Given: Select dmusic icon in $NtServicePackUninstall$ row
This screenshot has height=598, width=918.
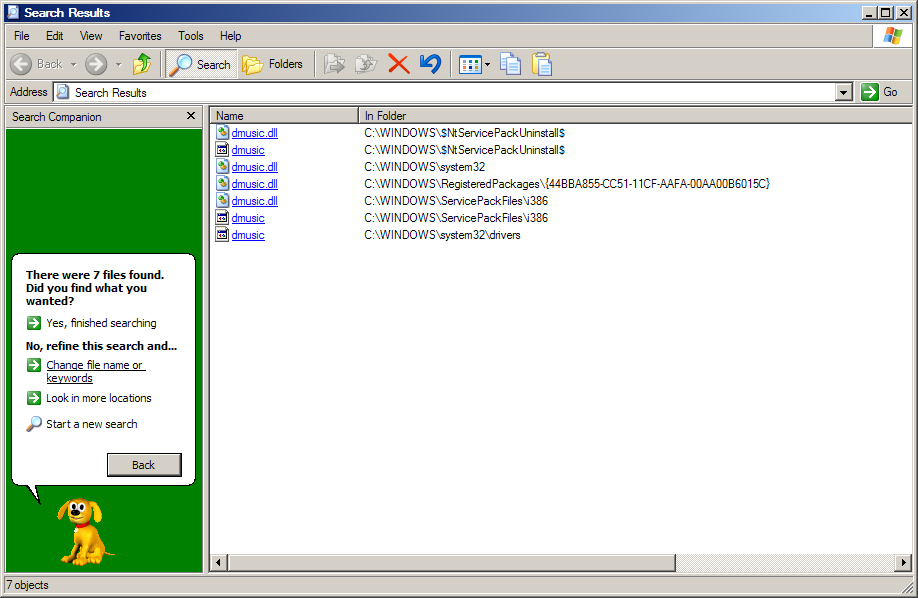Looking at the screenshot, I should 222,149.
